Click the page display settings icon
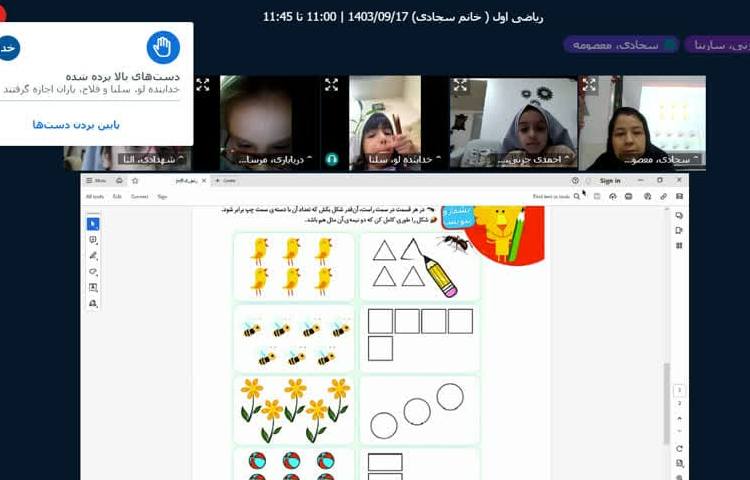 pyautogui.click(x=679, y=463)
